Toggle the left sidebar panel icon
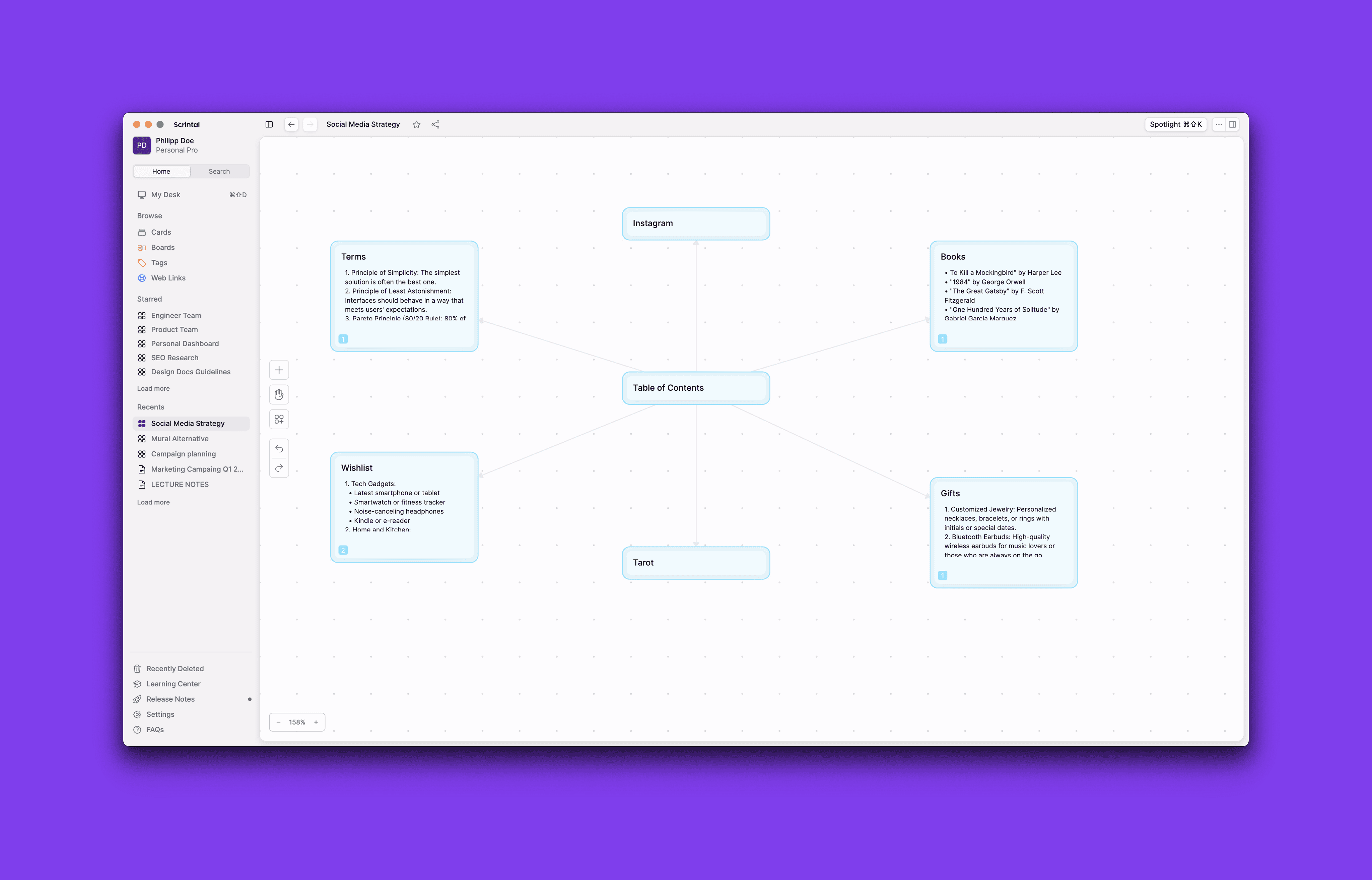 (269, 125)
